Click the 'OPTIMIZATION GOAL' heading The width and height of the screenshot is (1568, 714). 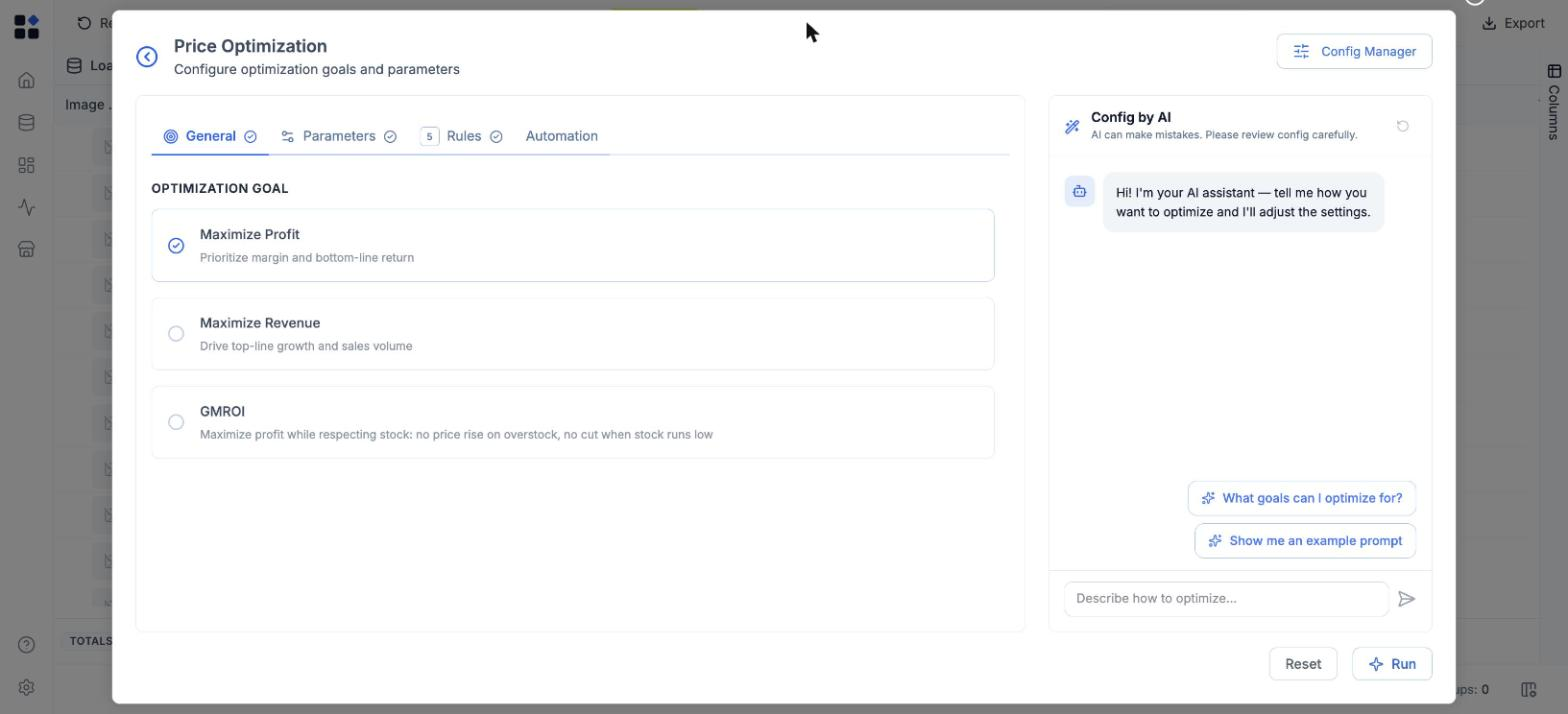[220, 188]
